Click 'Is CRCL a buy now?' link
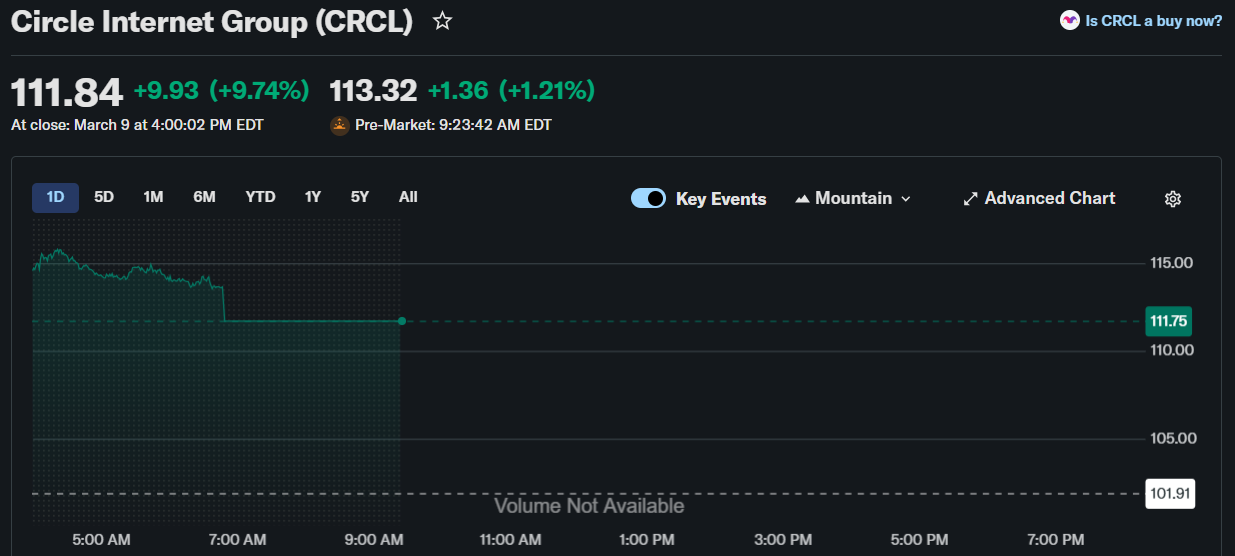 click(1153, 20)
